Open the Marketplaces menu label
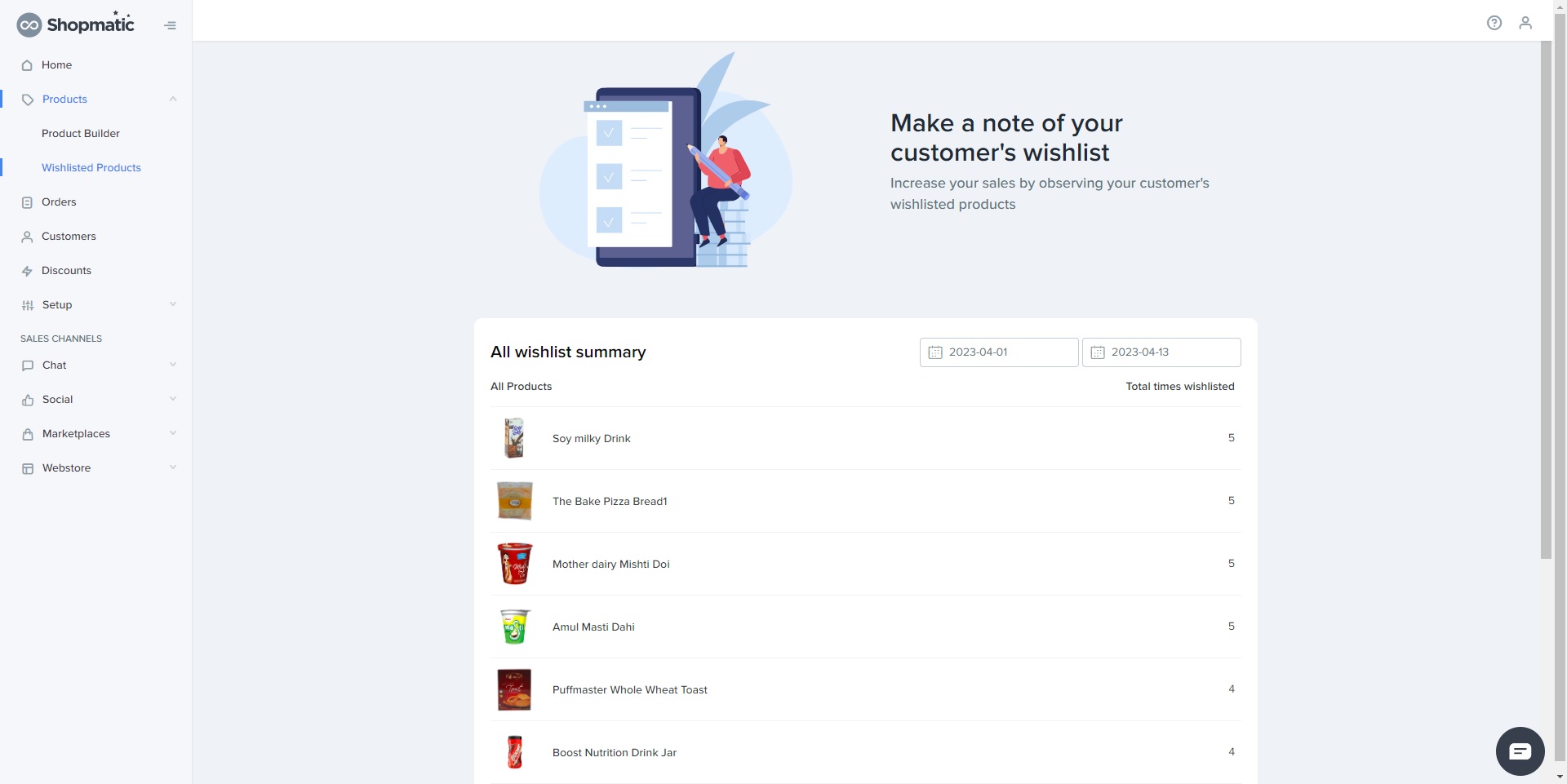 (76, 434)
